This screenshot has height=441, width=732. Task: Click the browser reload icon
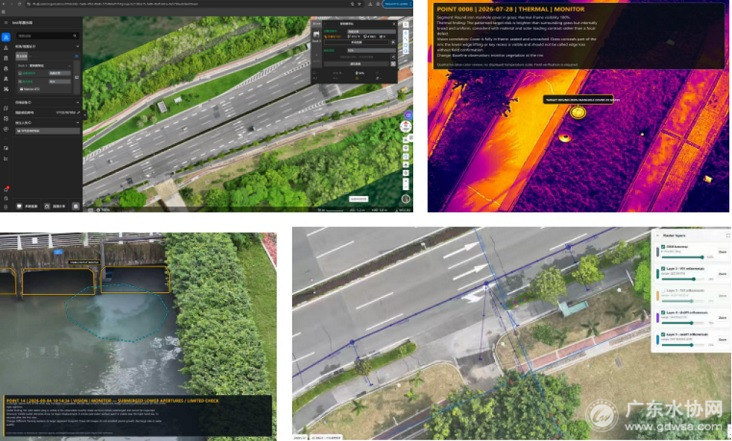[19, 4]
